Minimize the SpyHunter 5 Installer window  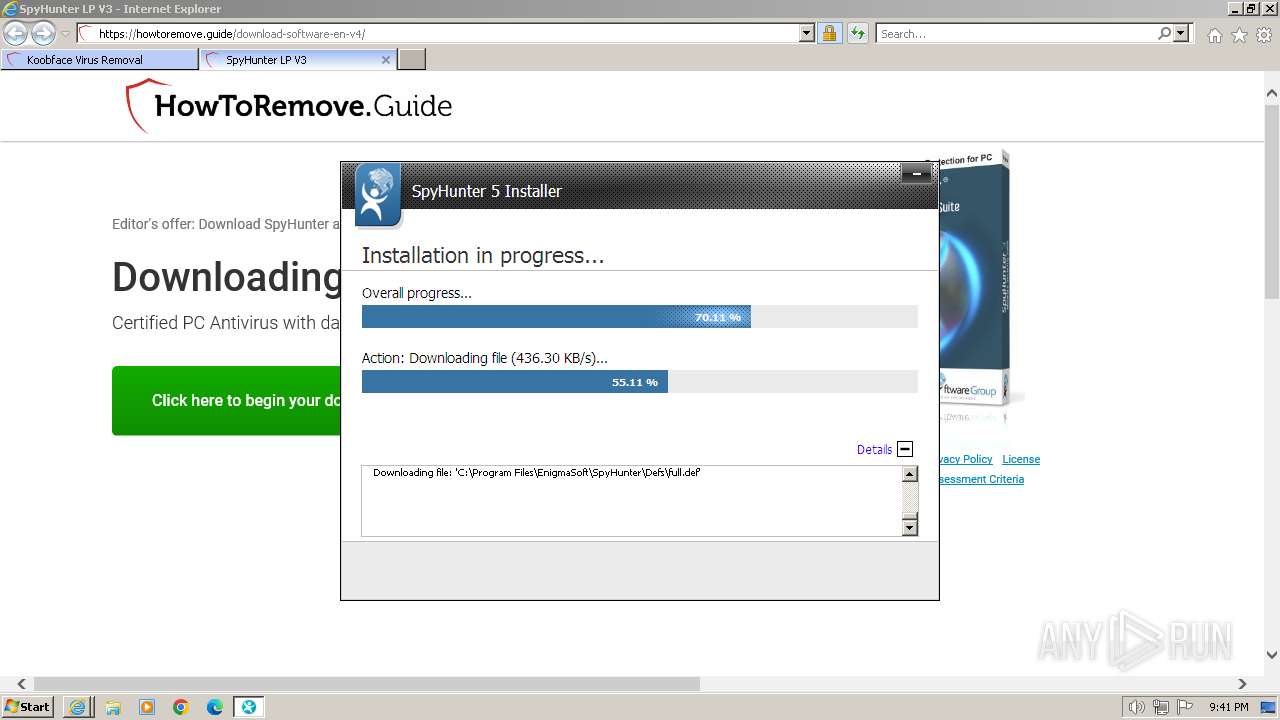(x=916, y=174)
